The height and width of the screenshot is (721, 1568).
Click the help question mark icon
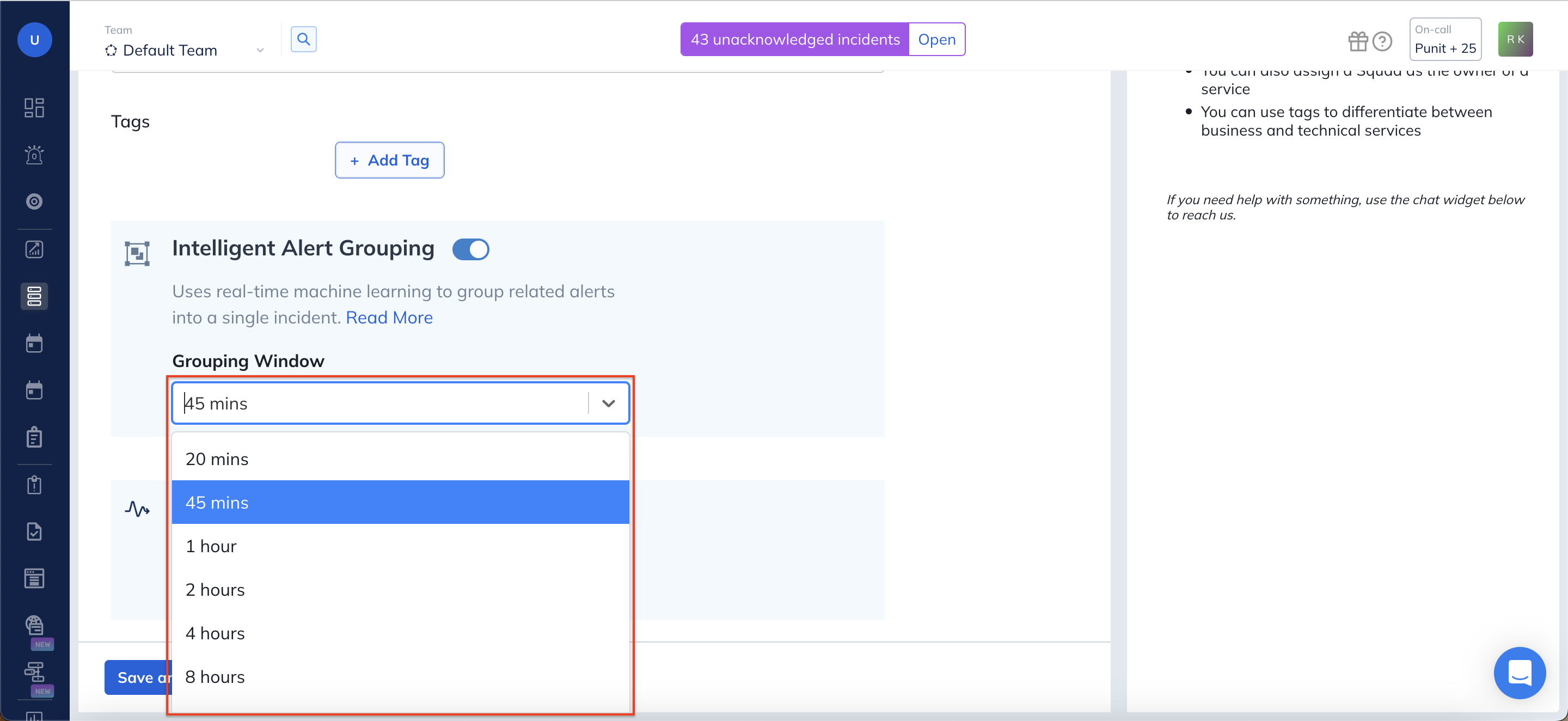point(1382,41)
